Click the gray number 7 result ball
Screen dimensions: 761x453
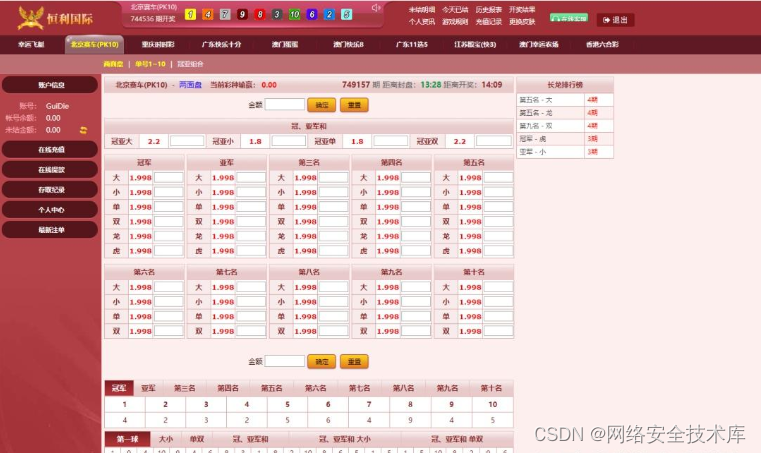click(x=225, y=15)
